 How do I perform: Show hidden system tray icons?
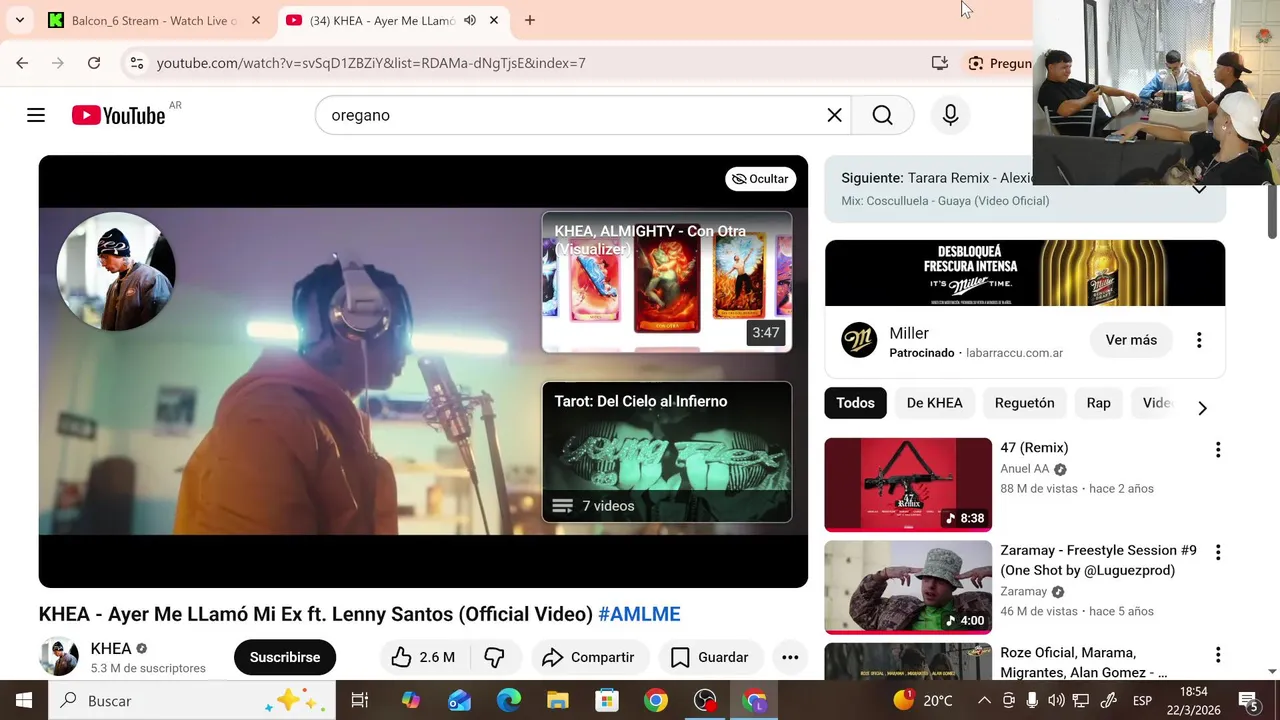(984, 701)
